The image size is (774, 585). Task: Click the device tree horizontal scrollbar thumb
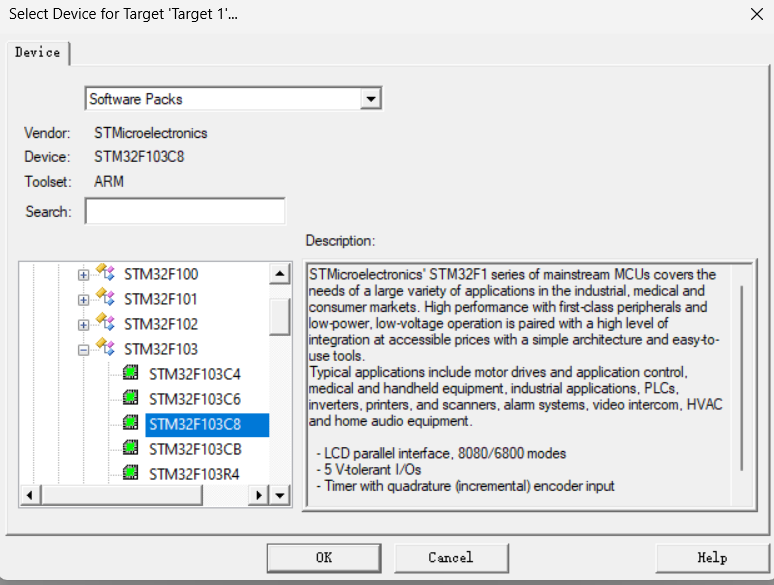pos(122,495)
